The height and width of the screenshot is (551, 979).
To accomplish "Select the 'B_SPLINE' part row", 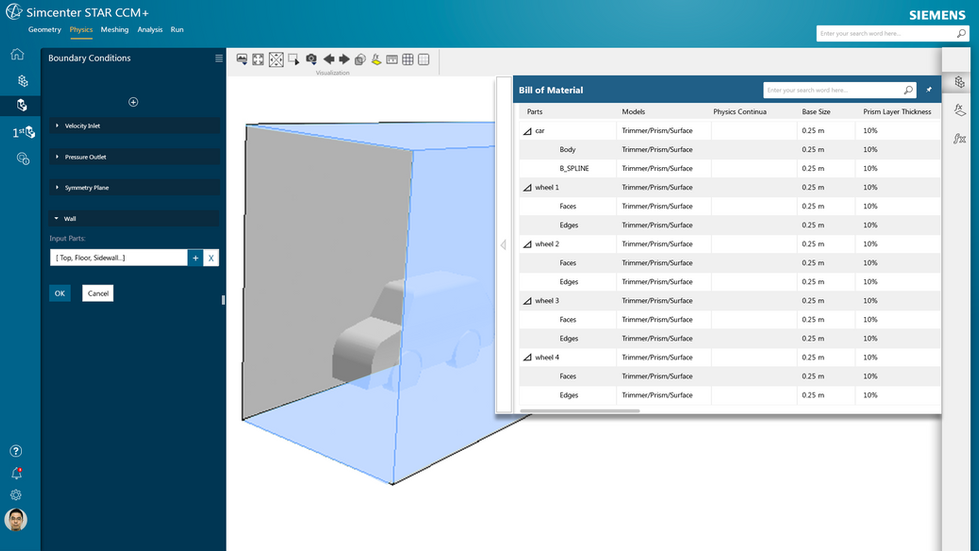I will click(x=729, y=168).
